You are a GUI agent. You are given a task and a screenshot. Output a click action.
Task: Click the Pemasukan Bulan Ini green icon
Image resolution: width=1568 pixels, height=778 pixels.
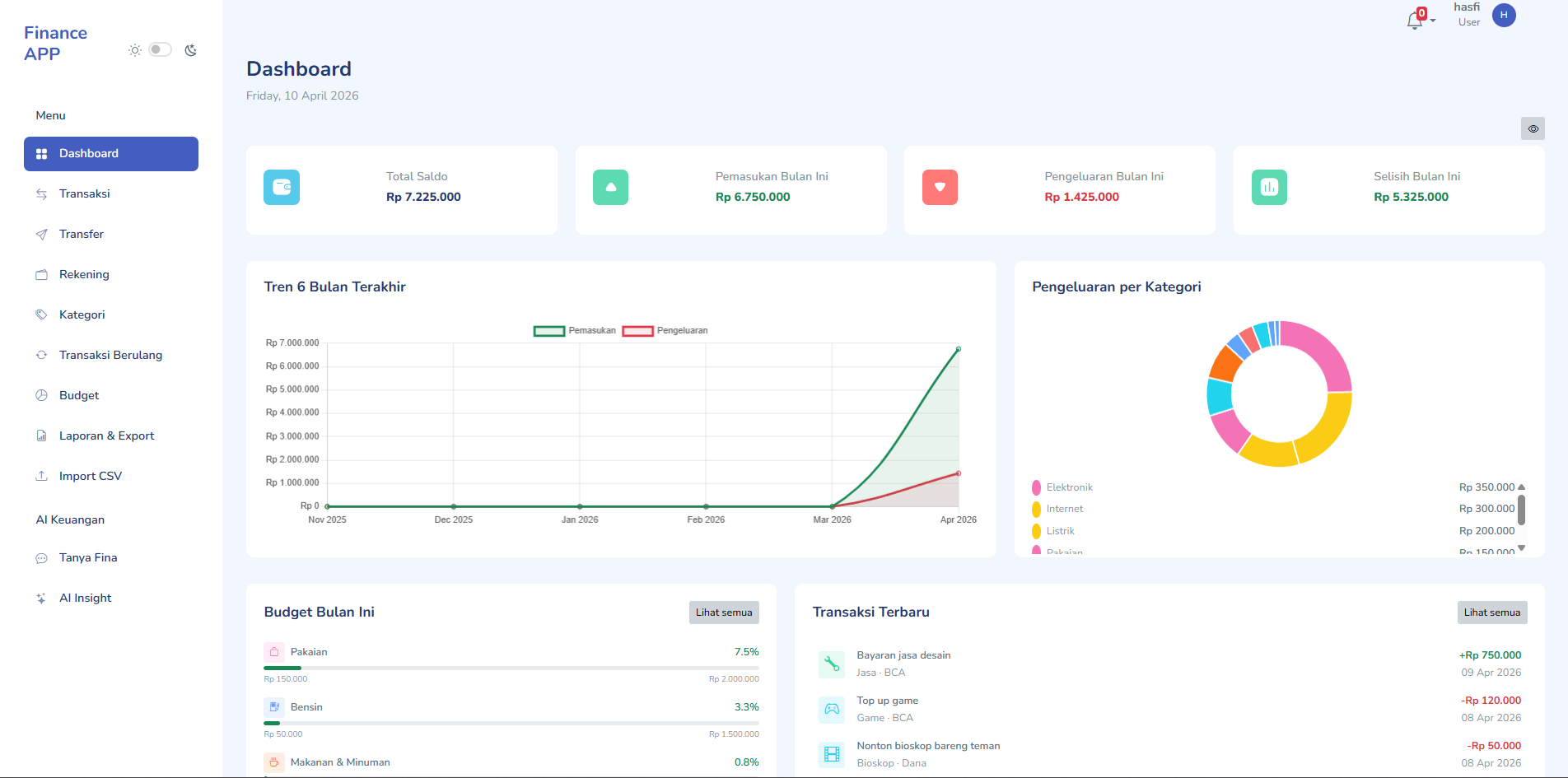pyautogui.click(x=610, y=188)
